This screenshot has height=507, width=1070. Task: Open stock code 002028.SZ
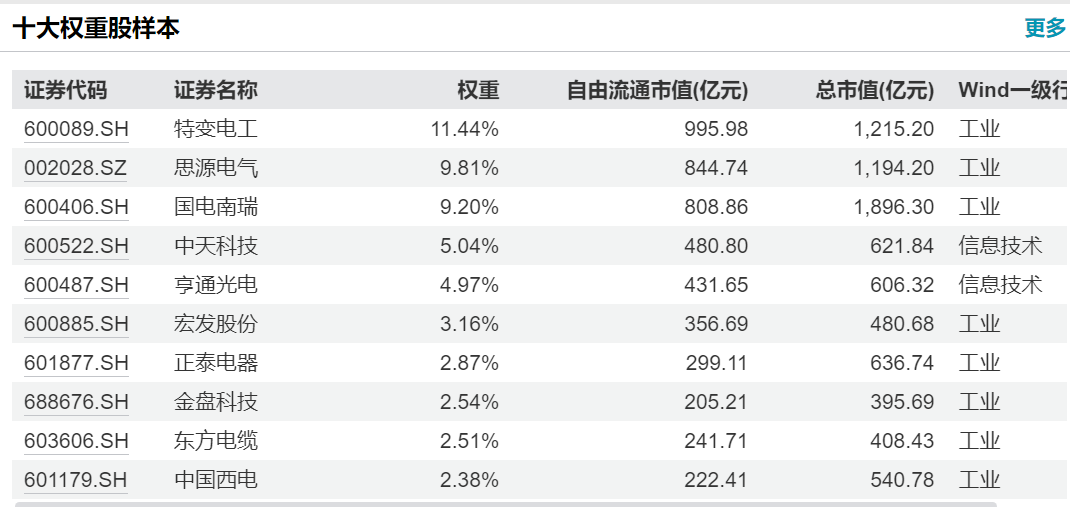pos(76,168)
